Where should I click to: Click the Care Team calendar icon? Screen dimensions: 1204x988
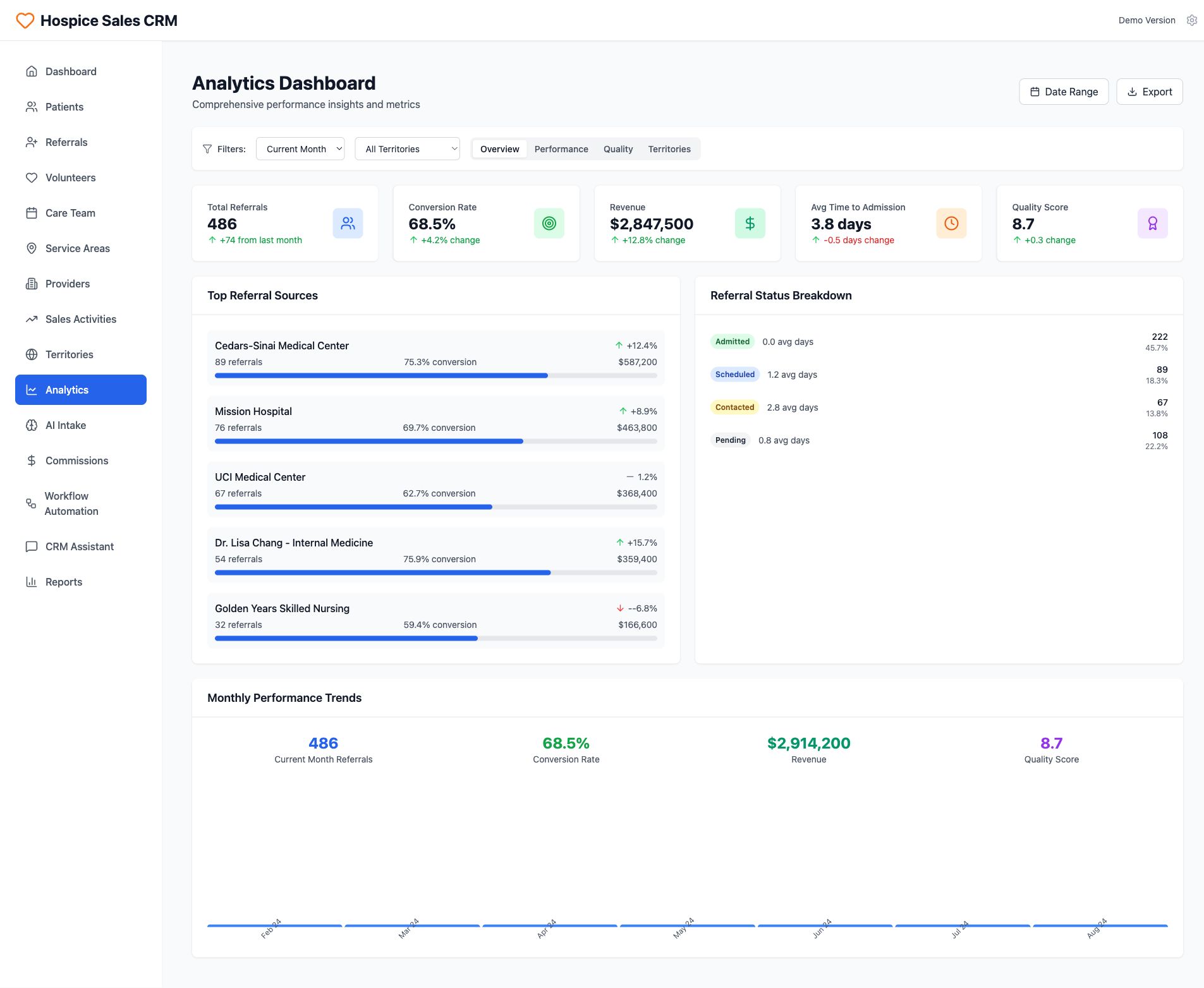point(32,213)
